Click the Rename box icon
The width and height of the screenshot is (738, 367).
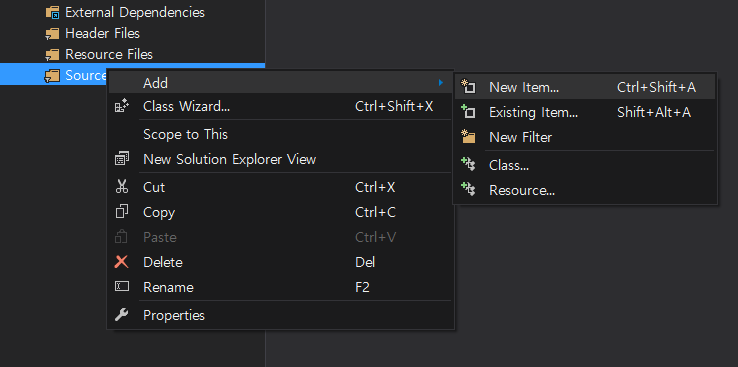[x=121, y=287]
